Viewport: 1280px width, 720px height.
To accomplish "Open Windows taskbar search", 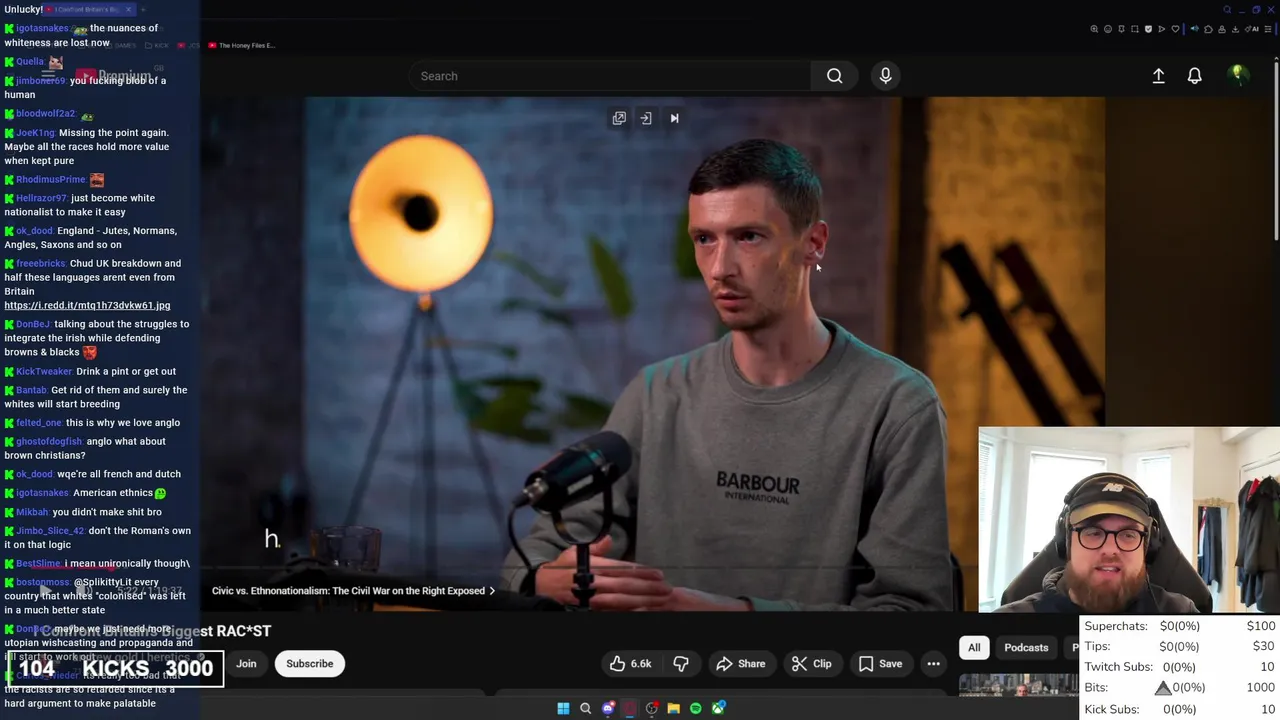I will point(585,708).
